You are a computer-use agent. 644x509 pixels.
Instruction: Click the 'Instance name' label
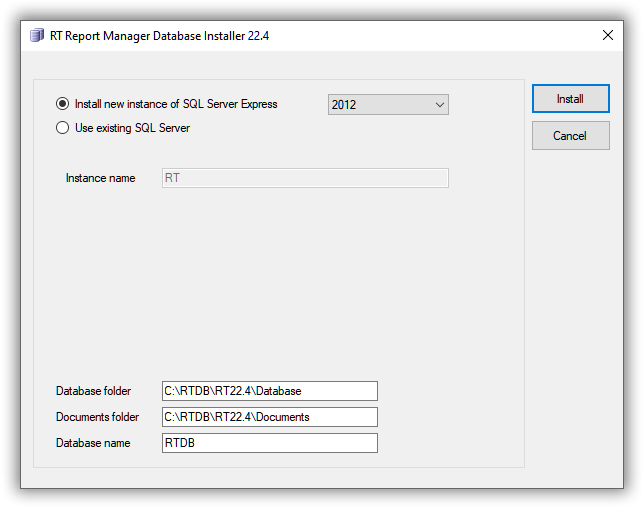pos(101,178)
